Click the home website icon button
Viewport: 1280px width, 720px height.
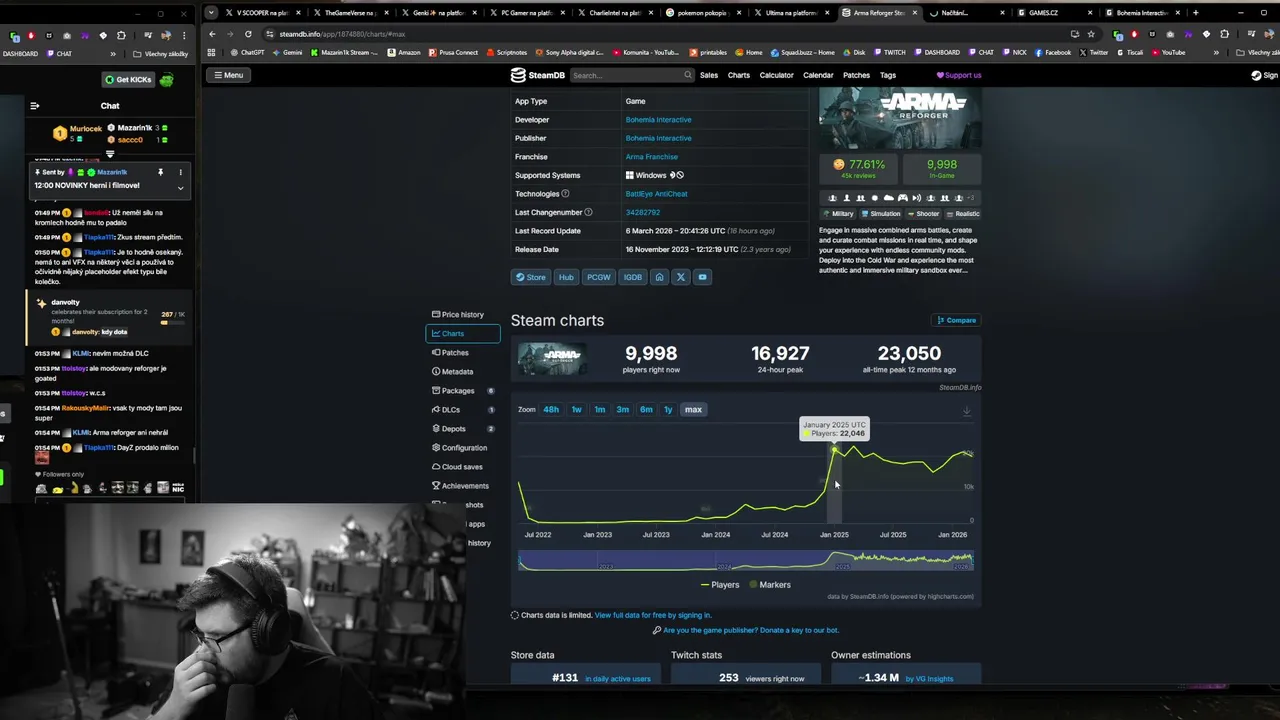pos(659,277)
